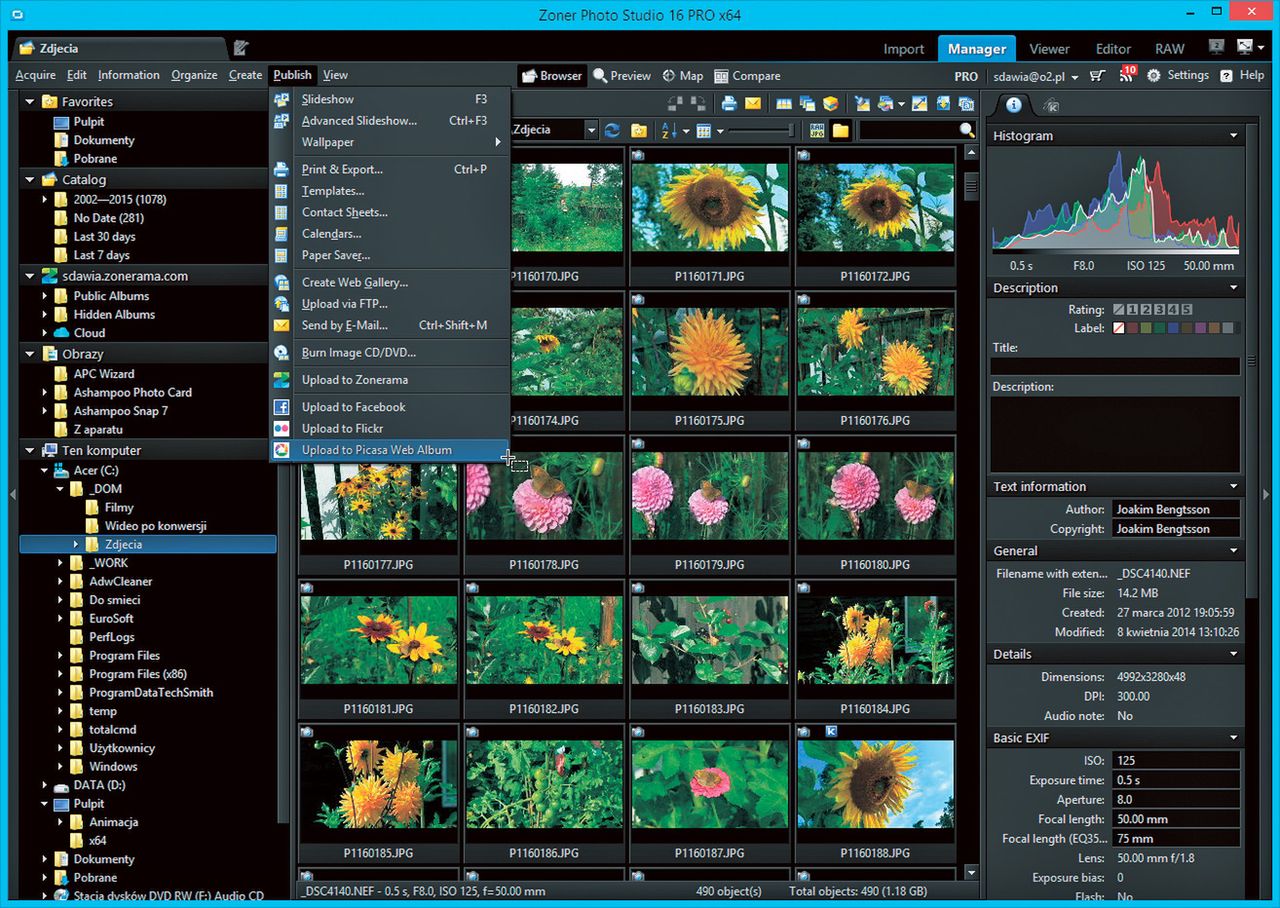Image resolution: width=1280 pixels, height=908 pixels.
Task: Click the Burn Image CD/DVD disc icon
Action: point(282,352)
